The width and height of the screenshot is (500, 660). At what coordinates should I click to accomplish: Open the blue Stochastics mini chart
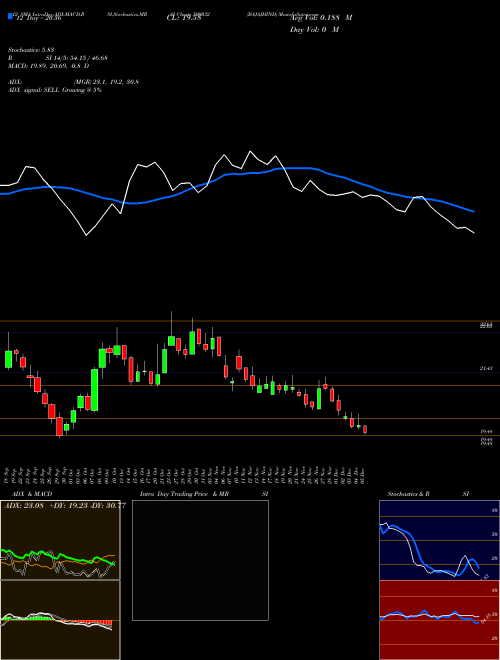[439, 540]
